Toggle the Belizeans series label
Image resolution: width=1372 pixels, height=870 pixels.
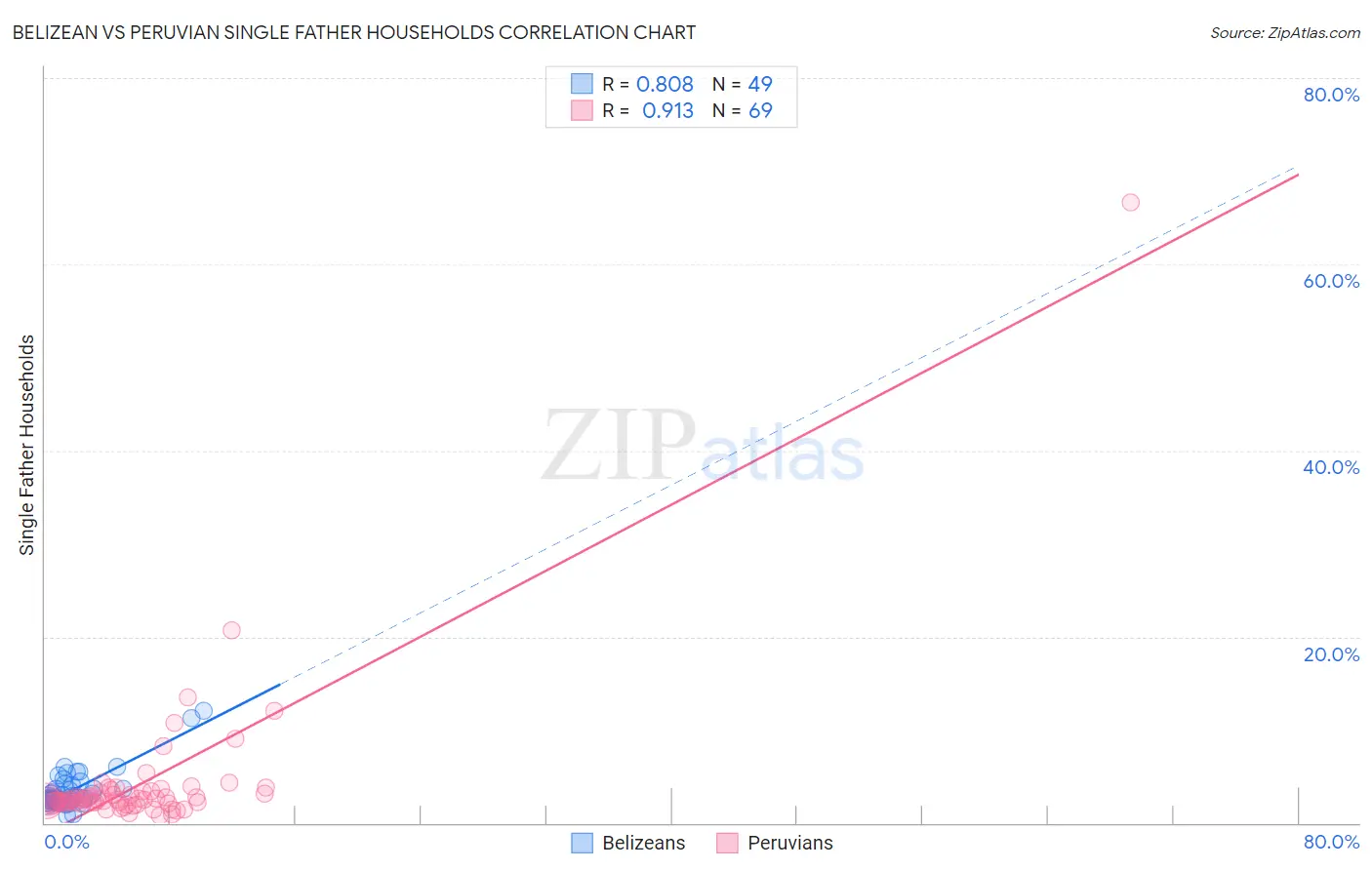pos(643,843)
